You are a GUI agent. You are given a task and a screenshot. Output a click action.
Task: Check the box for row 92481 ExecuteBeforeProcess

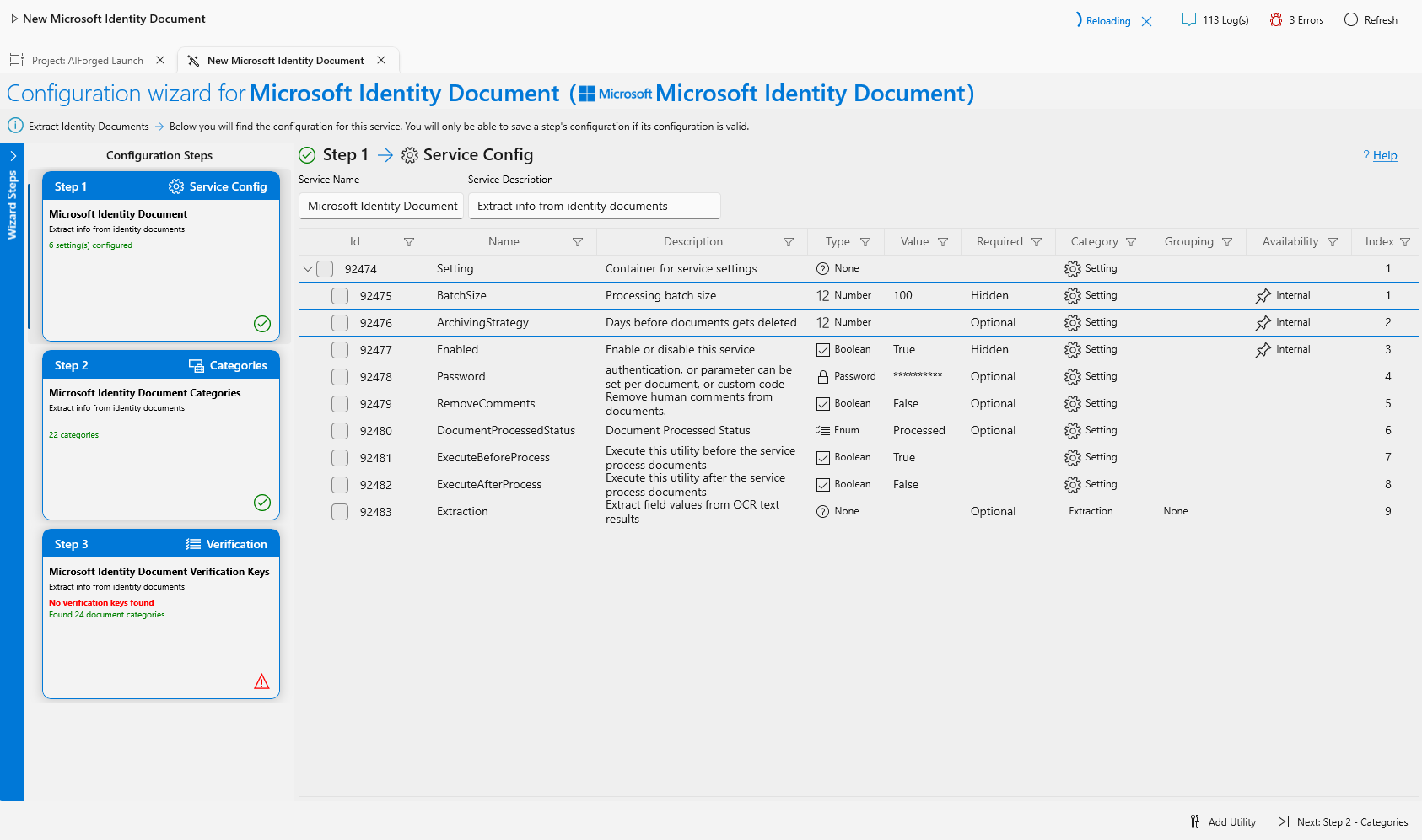click(x=340, y=458)
